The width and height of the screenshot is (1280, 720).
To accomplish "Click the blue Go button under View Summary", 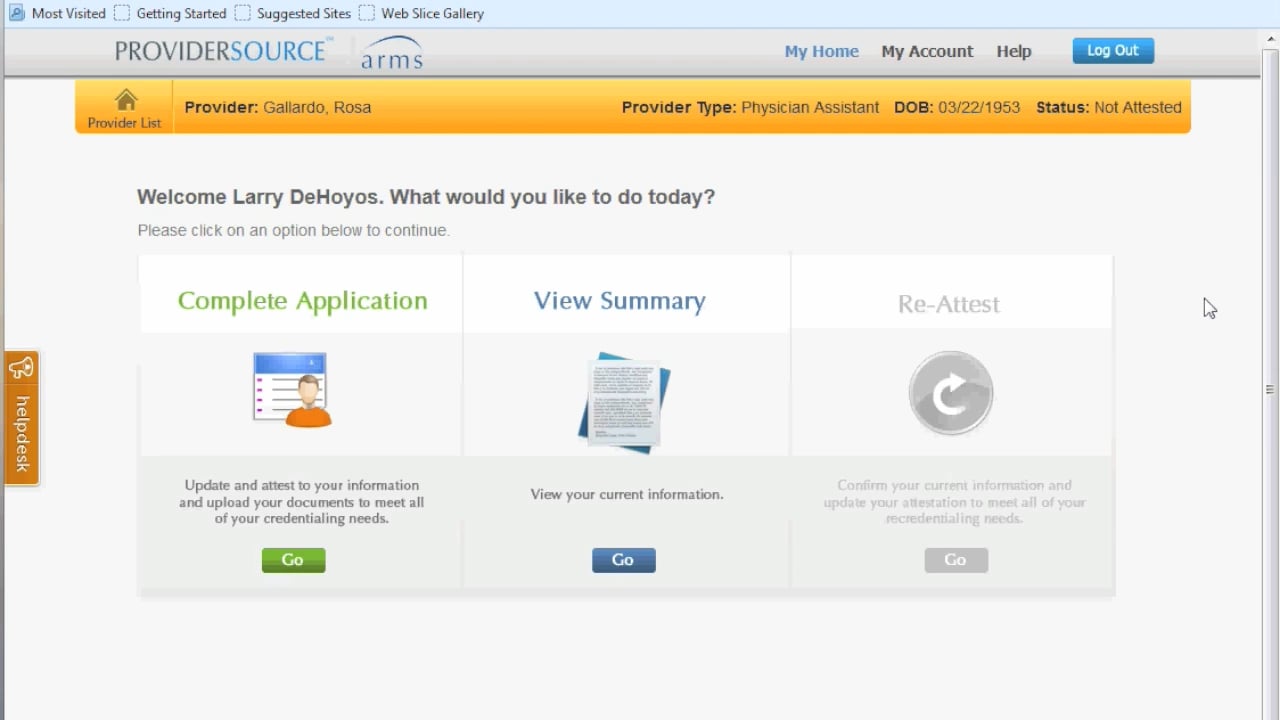I will [x=623, y=560].
